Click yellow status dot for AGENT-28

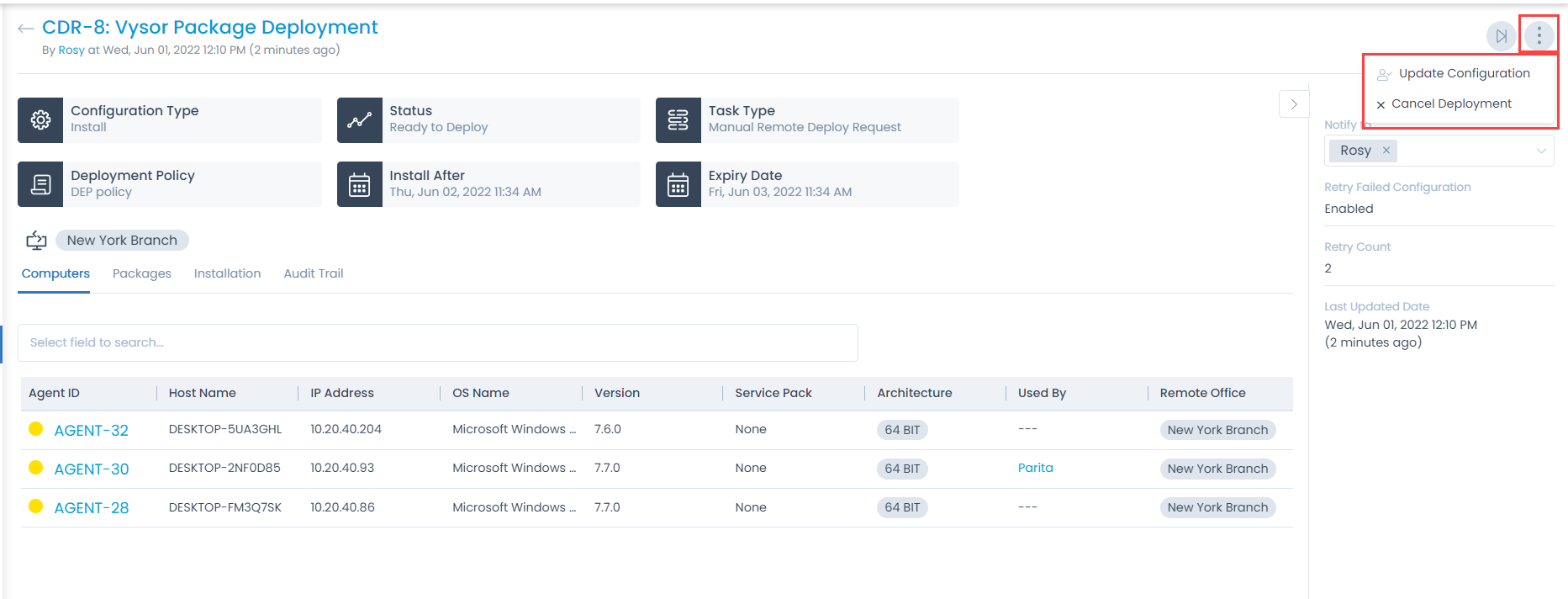(35, 506)
